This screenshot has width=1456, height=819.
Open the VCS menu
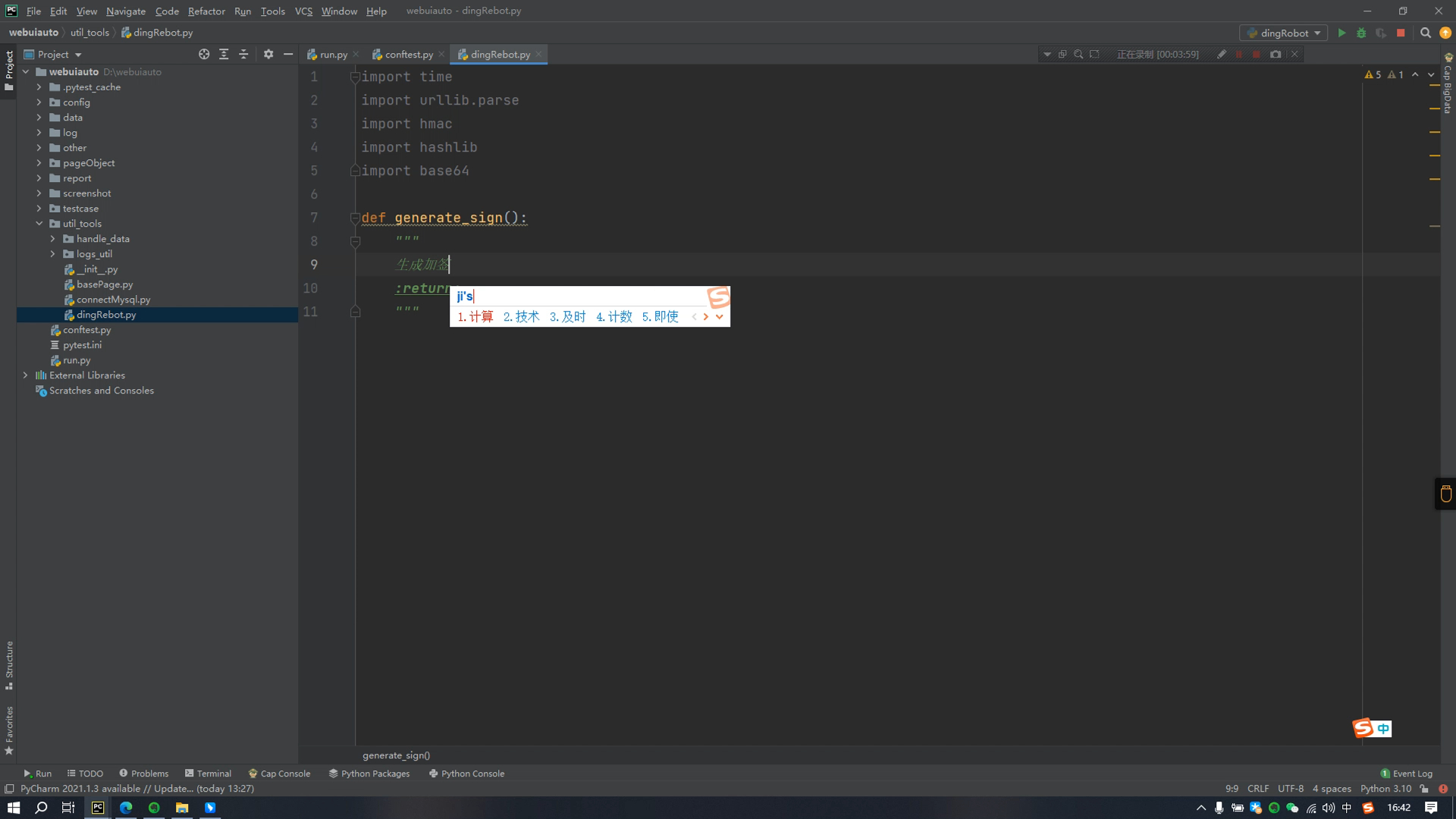pos(303,11)
